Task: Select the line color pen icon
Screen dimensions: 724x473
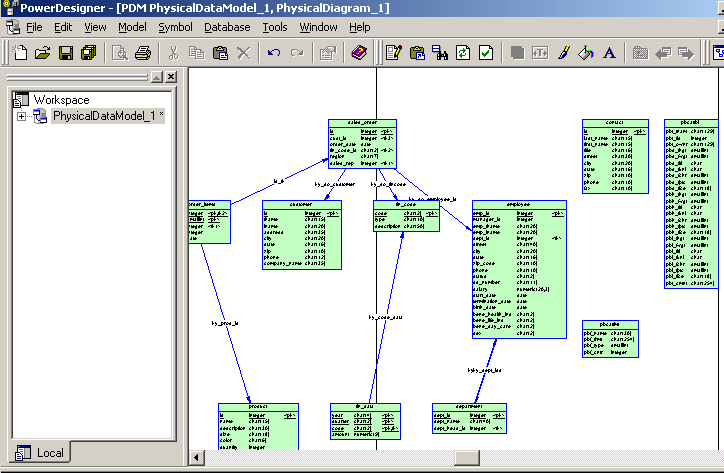Action: tap(564, 52)
